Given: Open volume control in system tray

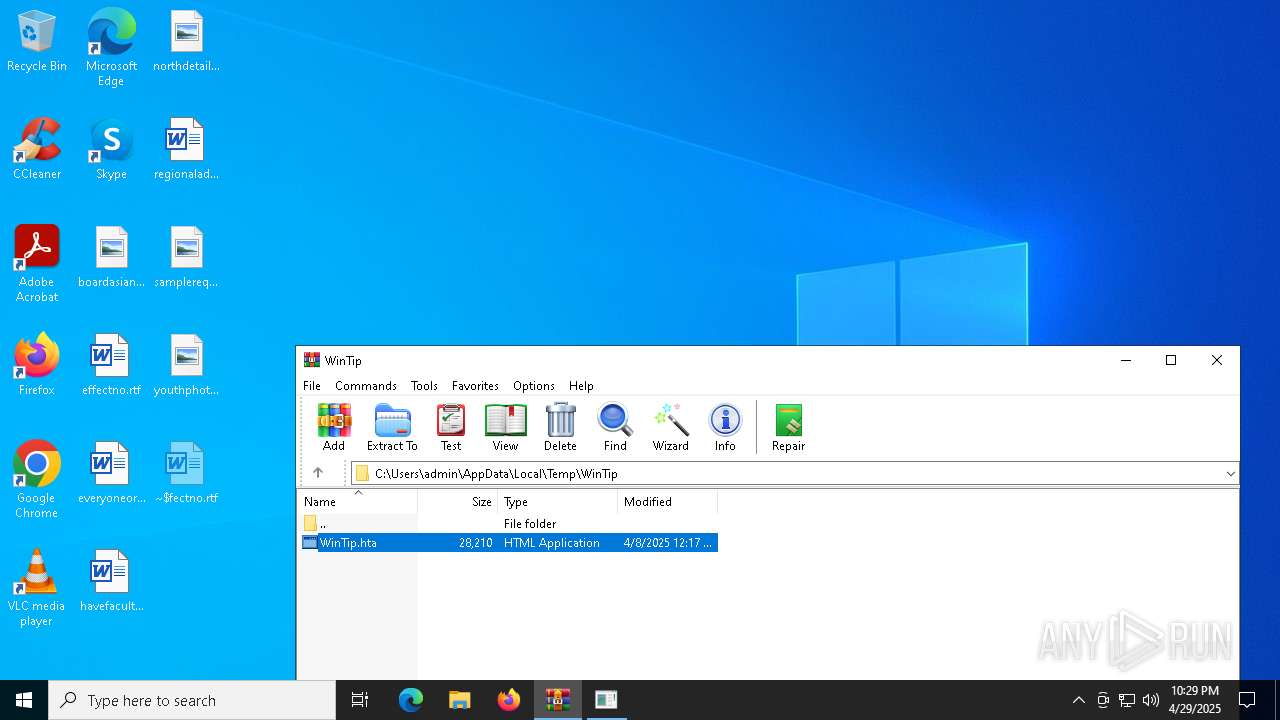Looking at the screenshot, I should [1151, 700].
